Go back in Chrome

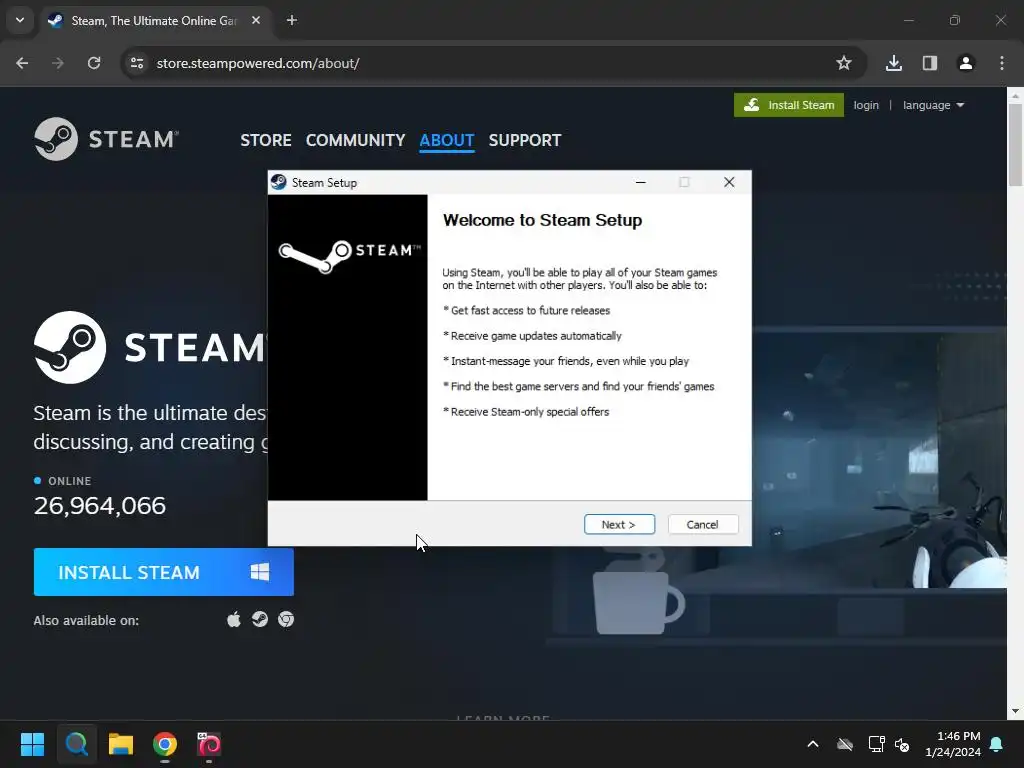click(22, 63)
